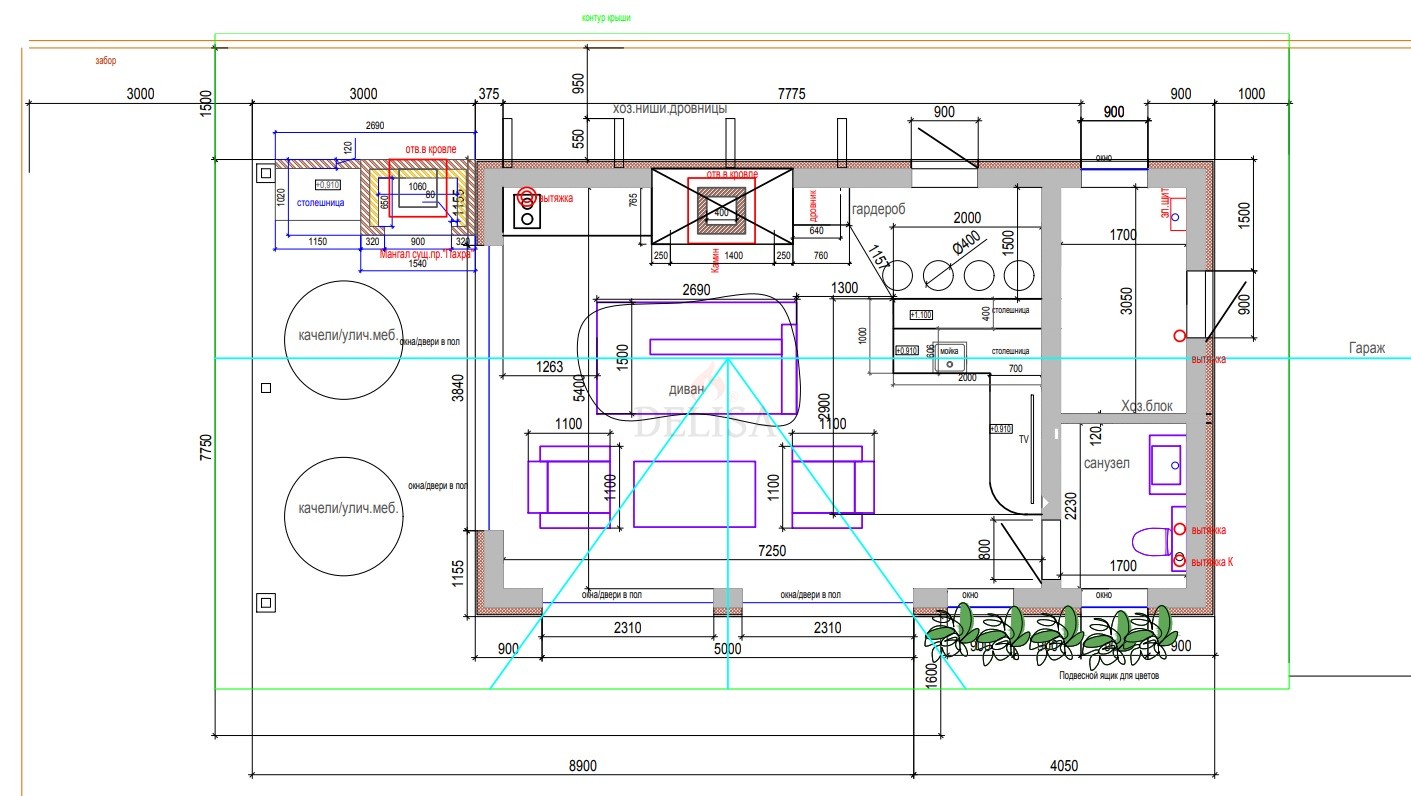Viewport: 1411px width, 796px height.
Task: Select the Гараж label at right edge
Action: click(1365, 348)
